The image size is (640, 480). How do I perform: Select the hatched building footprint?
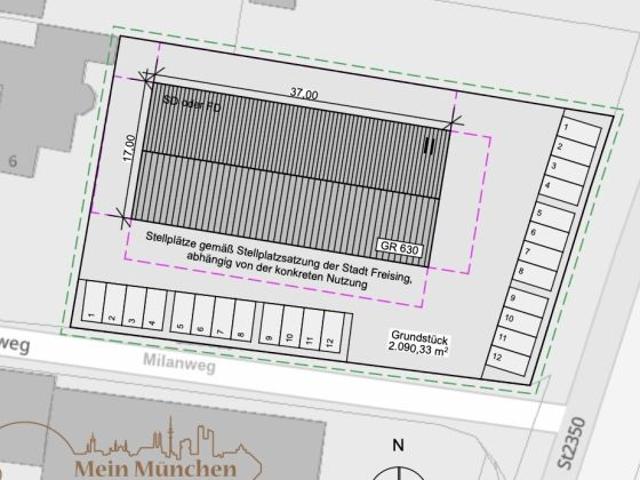[290, 174]
